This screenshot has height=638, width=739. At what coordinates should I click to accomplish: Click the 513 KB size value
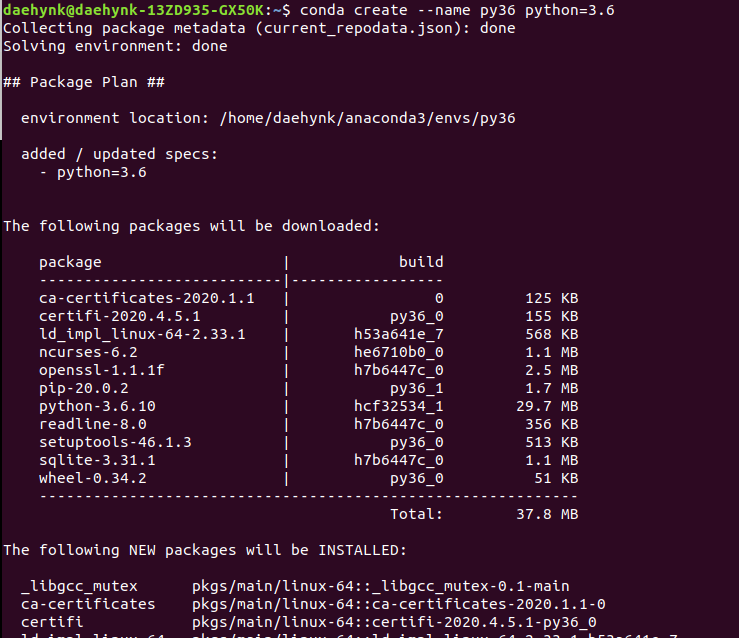(x=552, y=442)
